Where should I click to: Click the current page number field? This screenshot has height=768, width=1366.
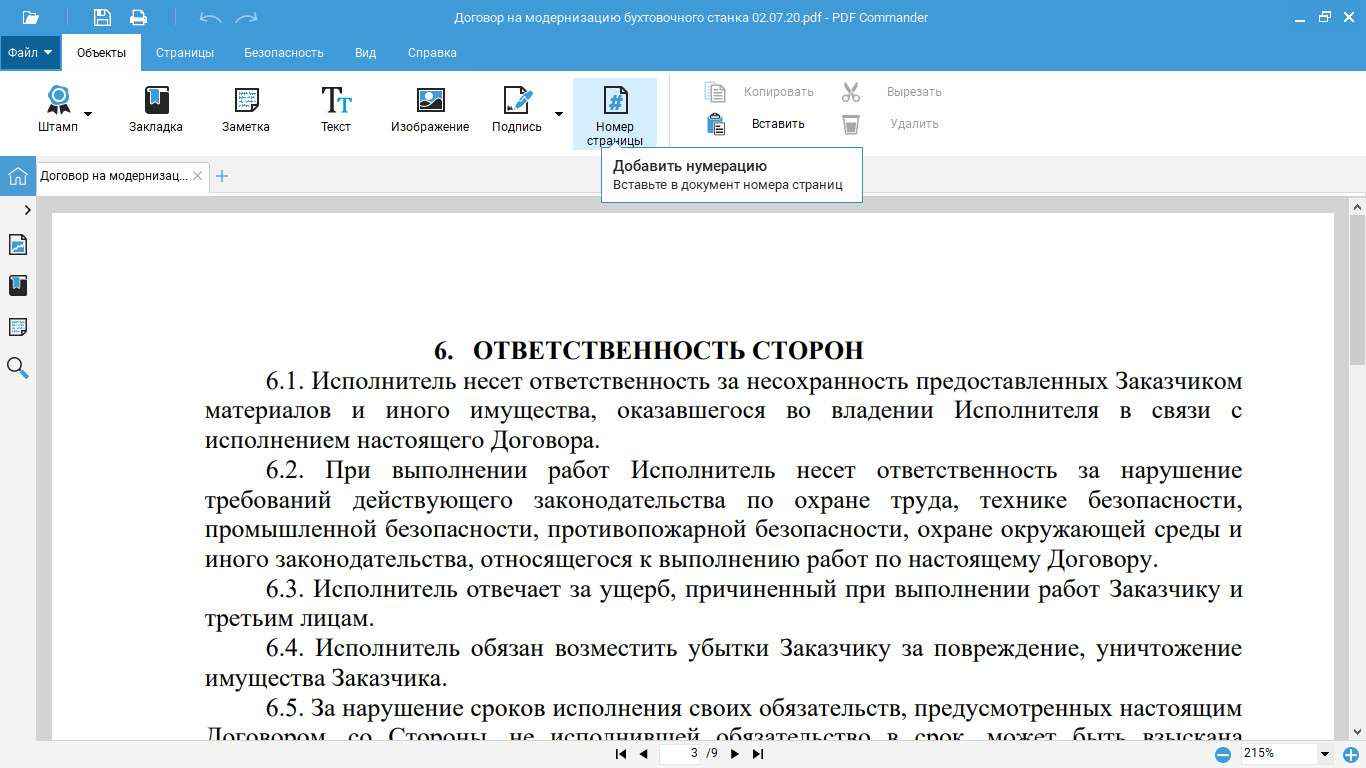(x=682, y=753)
